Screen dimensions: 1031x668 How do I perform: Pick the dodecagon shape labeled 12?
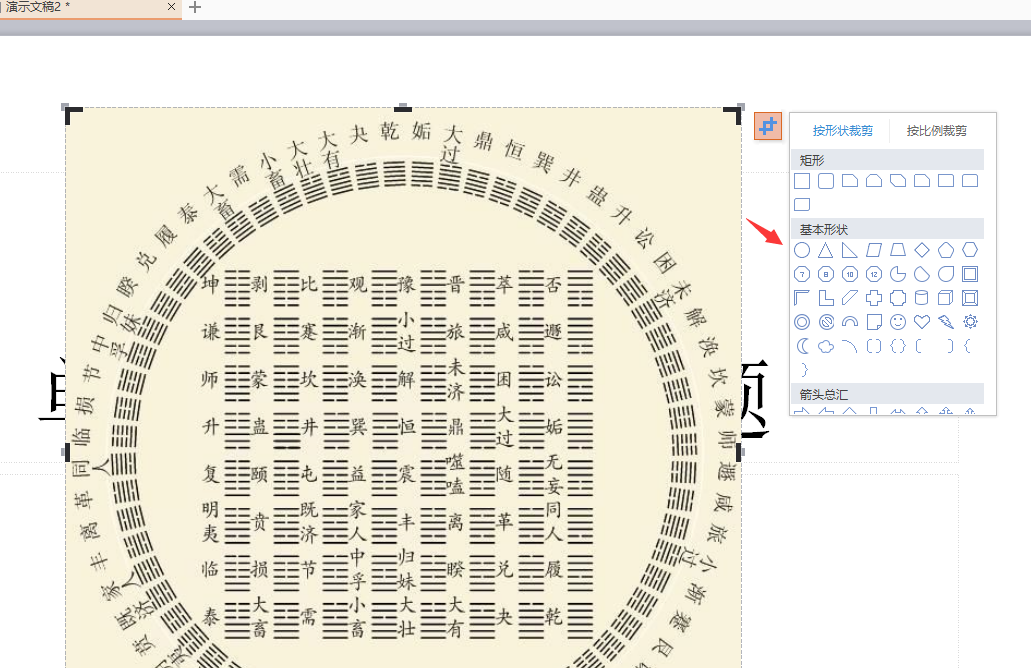pyautogui.click(x=874, y=274)
